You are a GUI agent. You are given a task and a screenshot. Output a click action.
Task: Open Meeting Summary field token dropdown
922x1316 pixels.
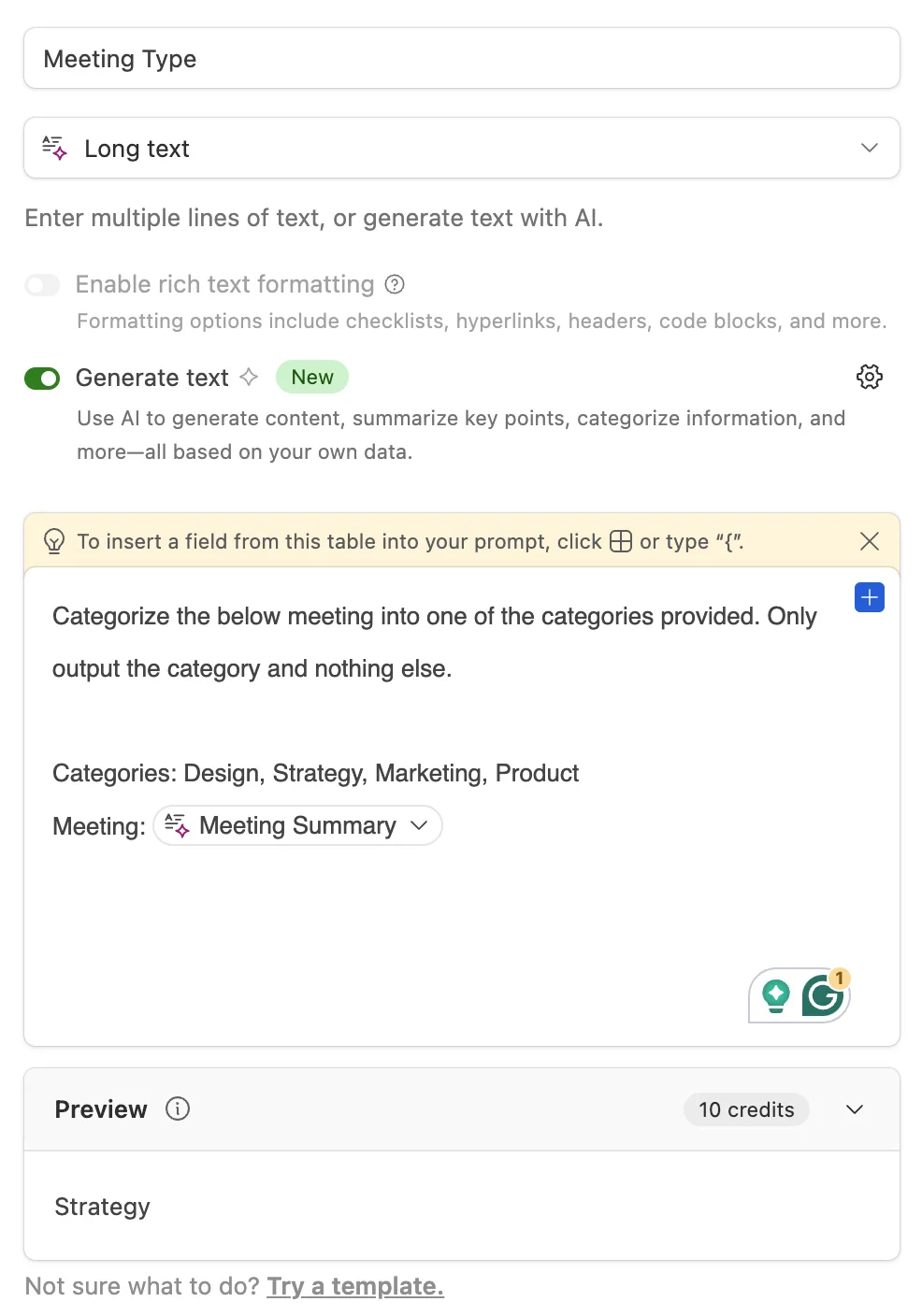coord(419,825)
